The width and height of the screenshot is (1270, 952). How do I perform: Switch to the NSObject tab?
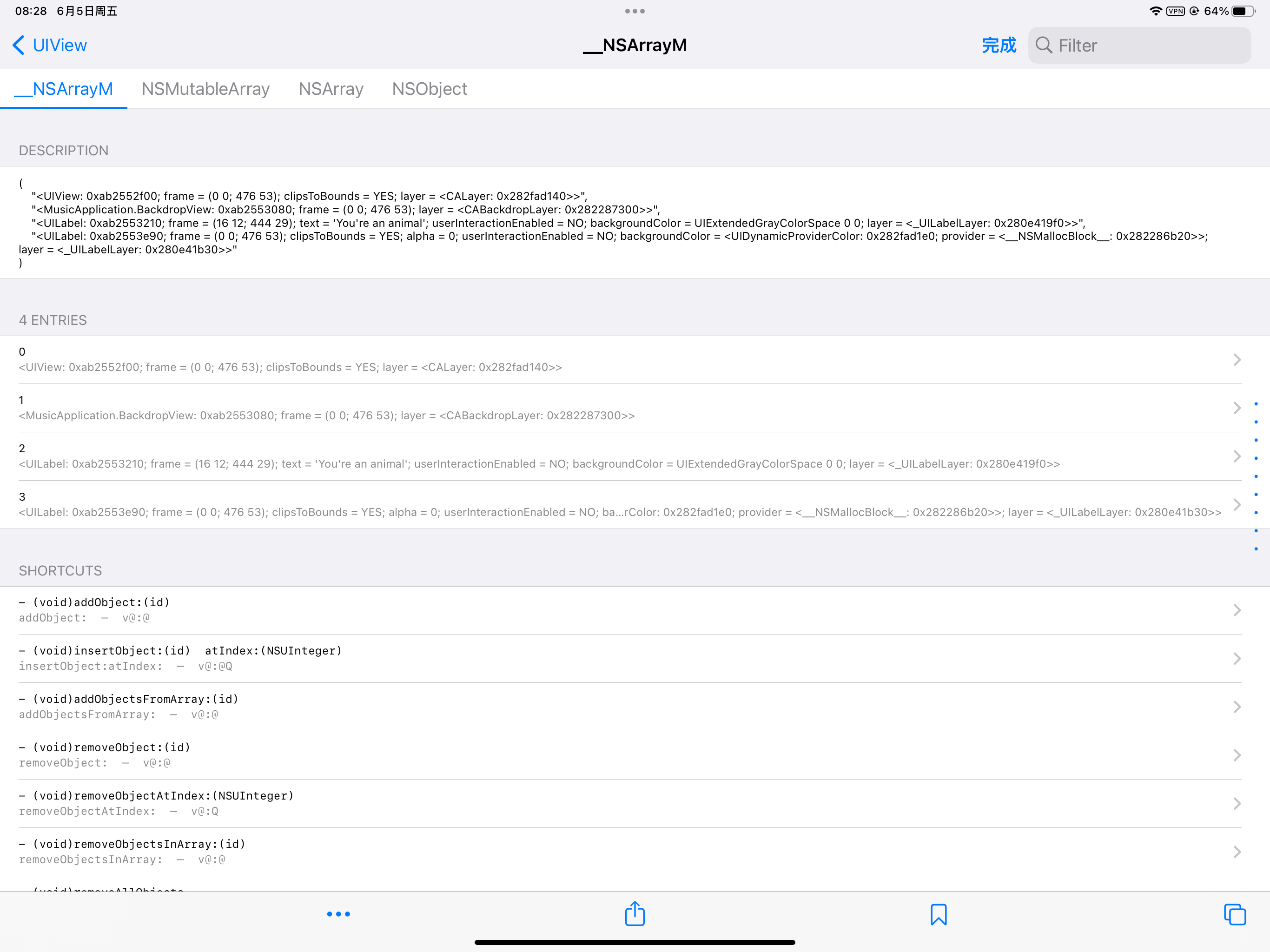click(x=430, y=89)
